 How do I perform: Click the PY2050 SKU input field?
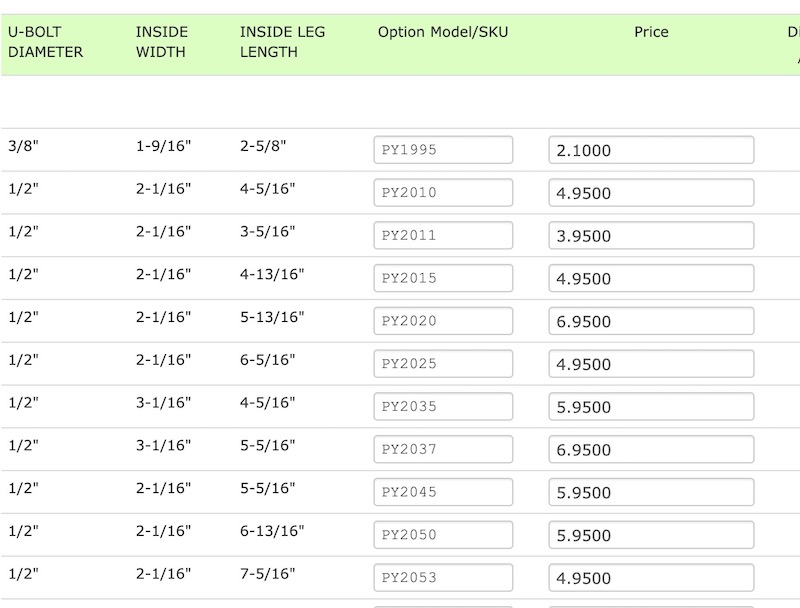point(443,536)
